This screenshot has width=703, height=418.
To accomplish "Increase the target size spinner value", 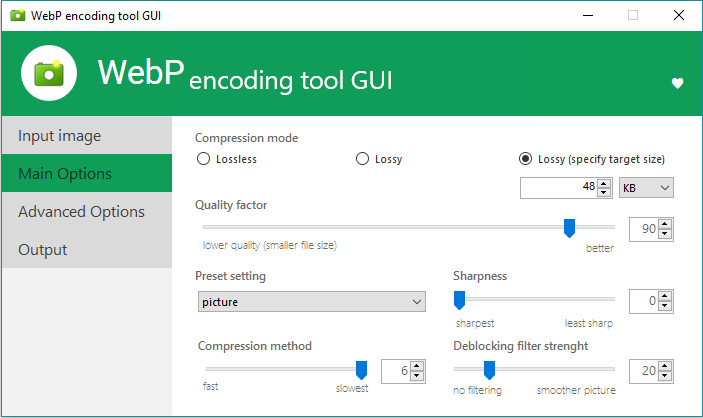I will 603,183.
